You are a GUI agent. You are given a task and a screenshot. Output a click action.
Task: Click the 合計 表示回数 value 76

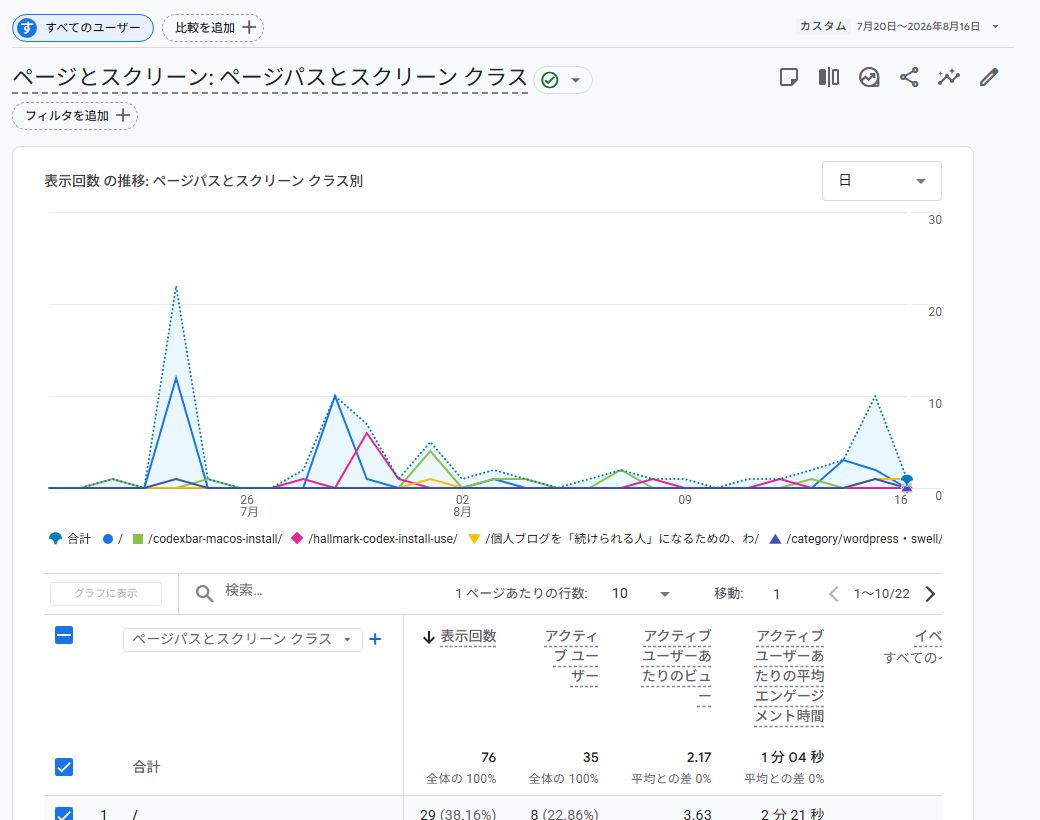[488, 758]
